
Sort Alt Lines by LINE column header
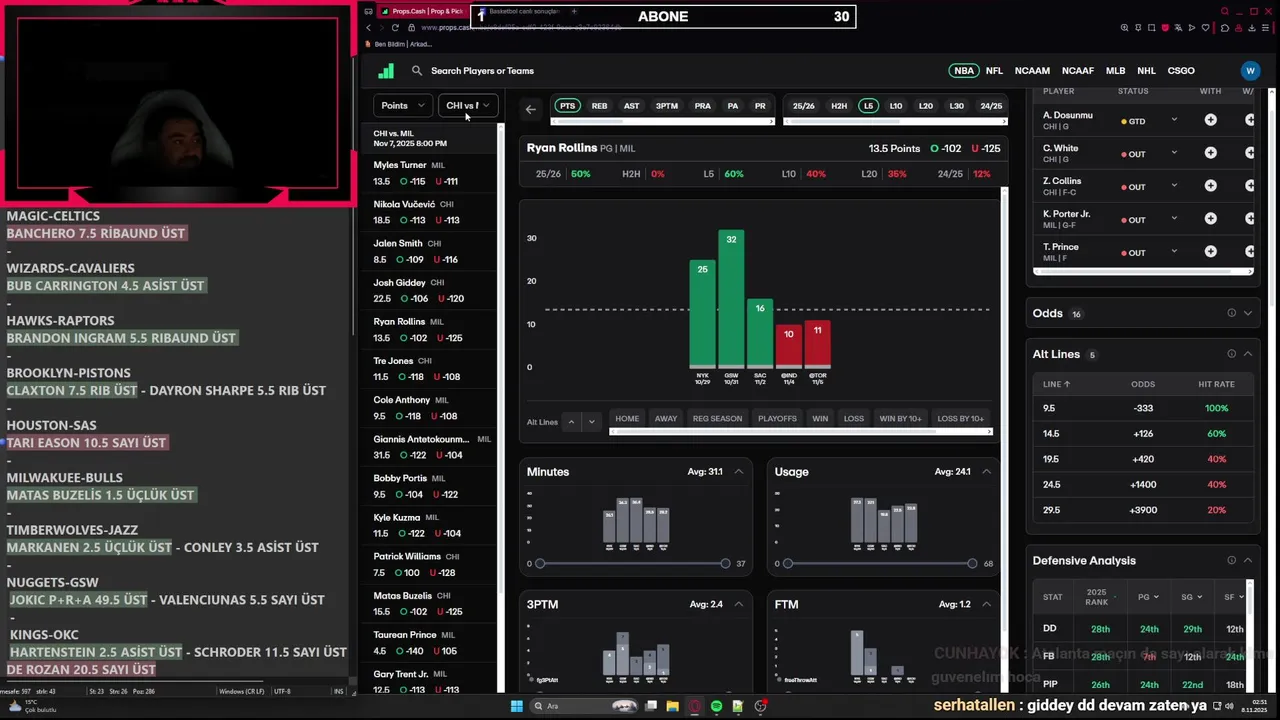pyautogui.click(x=1056, y=384)
